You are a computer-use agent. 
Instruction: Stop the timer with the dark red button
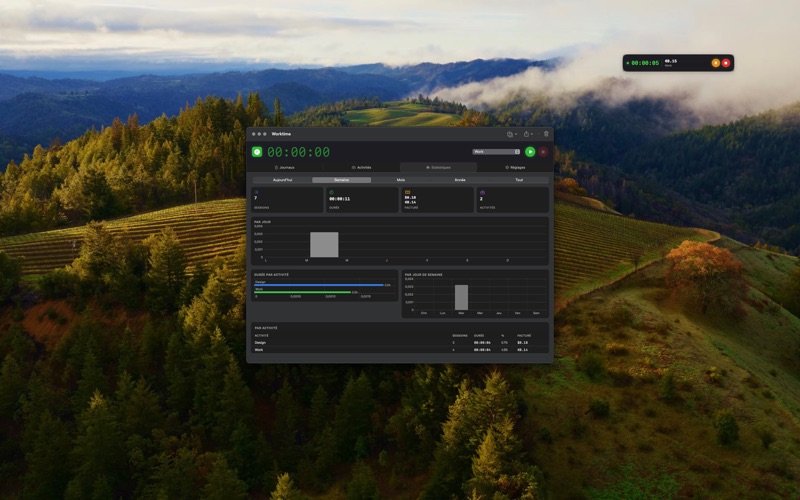[x=543, y=152]
